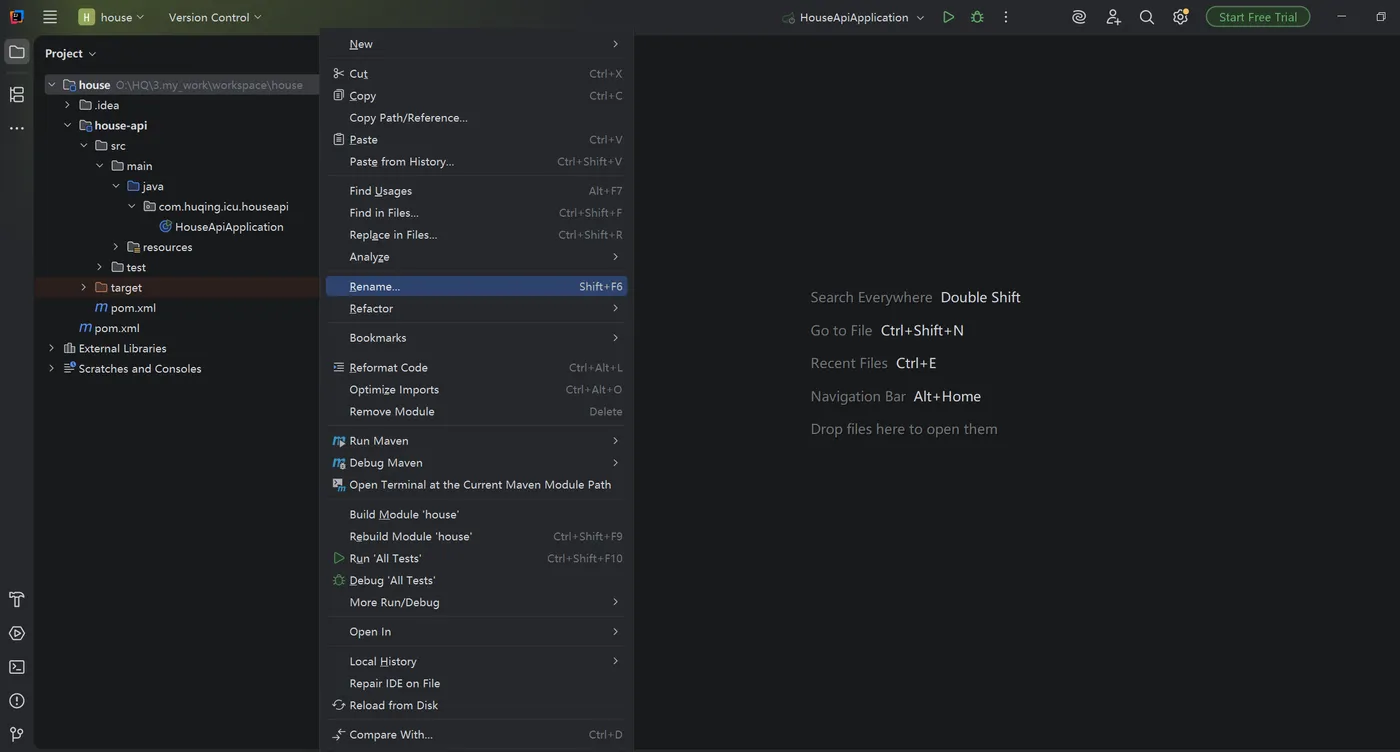1400x752 pixels.
Task: Open the Refactor submenu
Action: [476, 308]
